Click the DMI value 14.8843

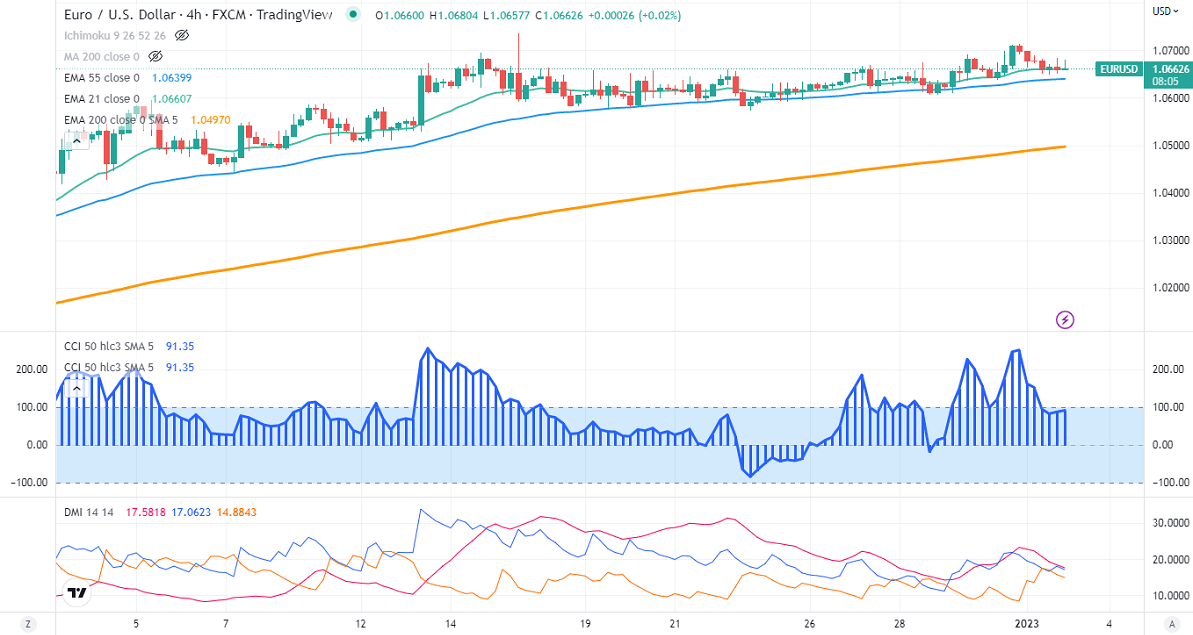(237, 513)
